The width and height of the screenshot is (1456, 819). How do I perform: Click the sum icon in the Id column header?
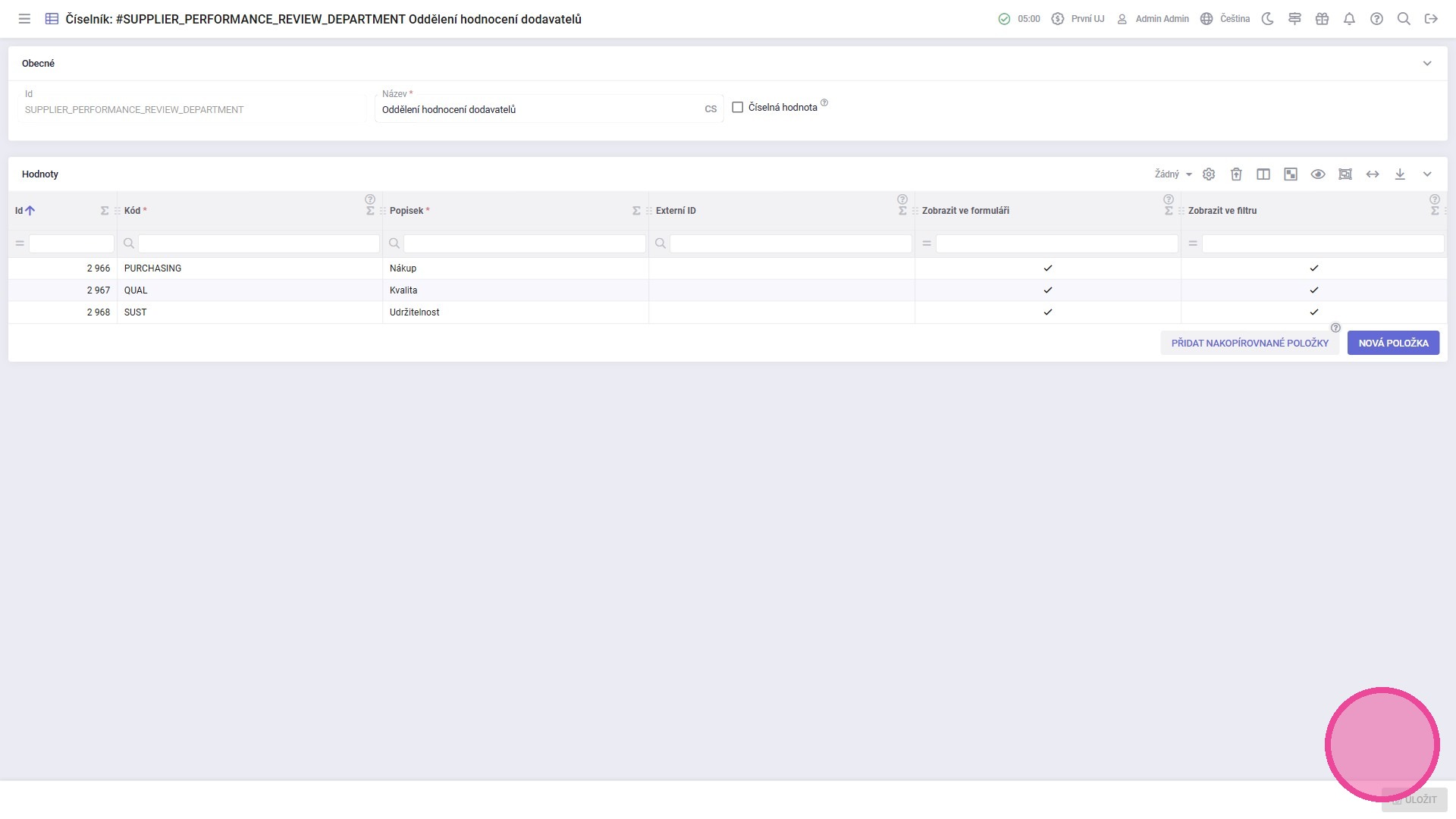105,211
